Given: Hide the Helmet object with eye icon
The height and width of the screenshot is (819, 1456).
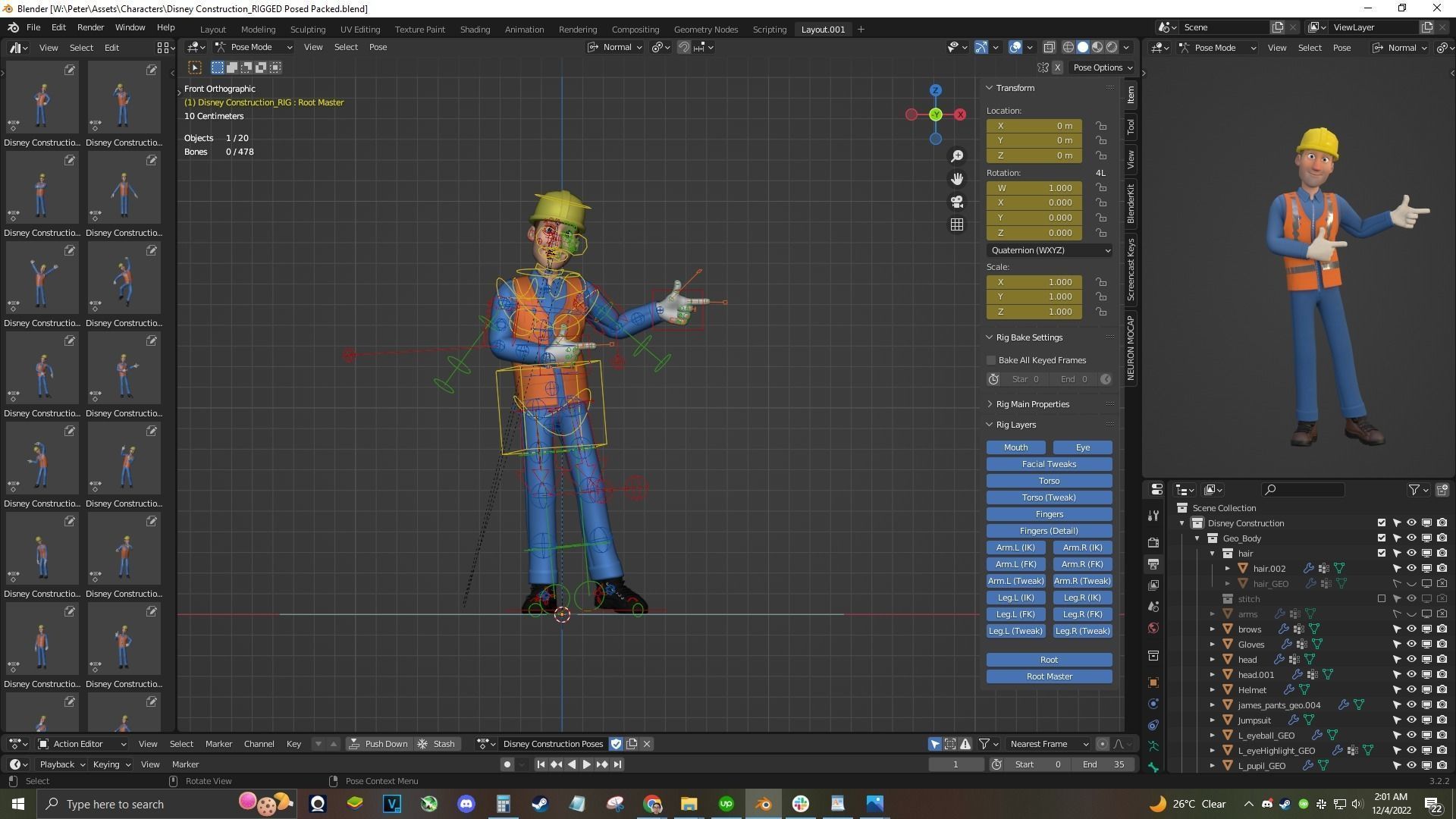Looking at the screenshot, I should pyautogui.click(x=1411, y=690).
